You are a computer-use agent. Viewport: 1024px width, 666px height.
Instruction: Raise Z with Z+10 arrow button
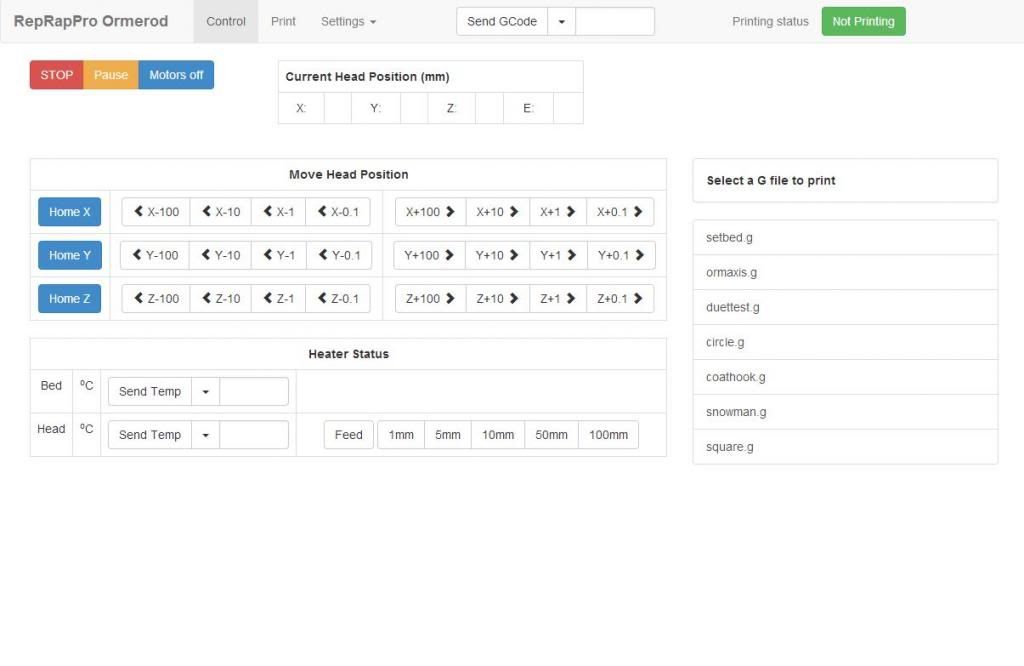coord(497,299)
